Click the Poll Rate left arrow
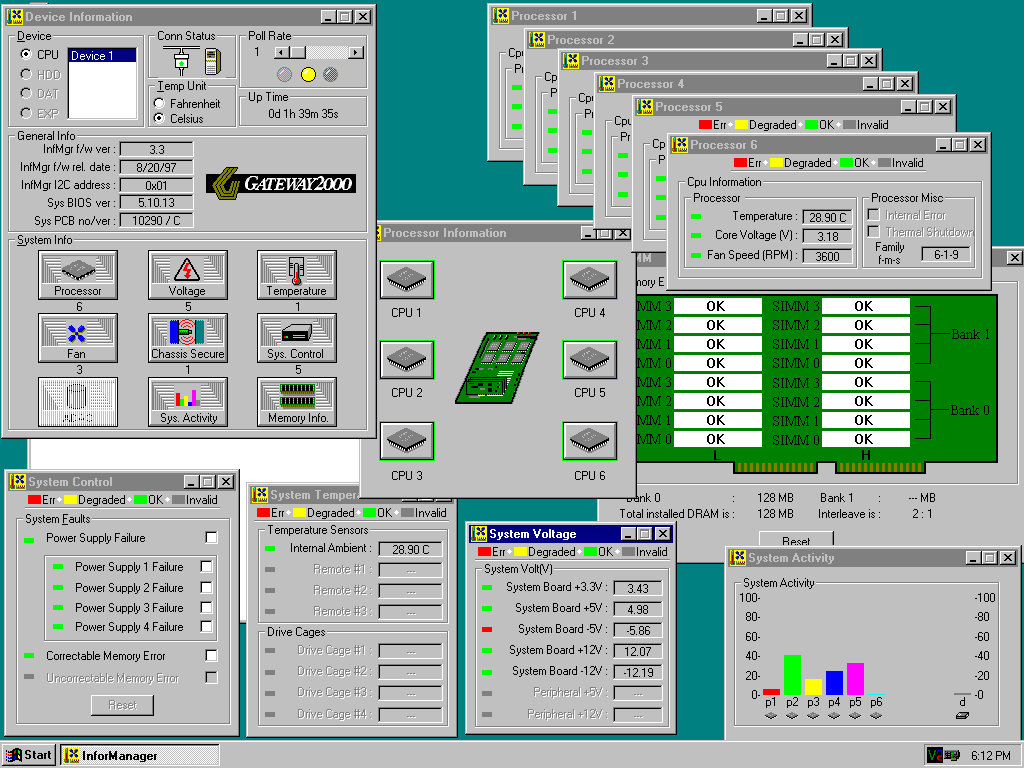 click(282, 52)
